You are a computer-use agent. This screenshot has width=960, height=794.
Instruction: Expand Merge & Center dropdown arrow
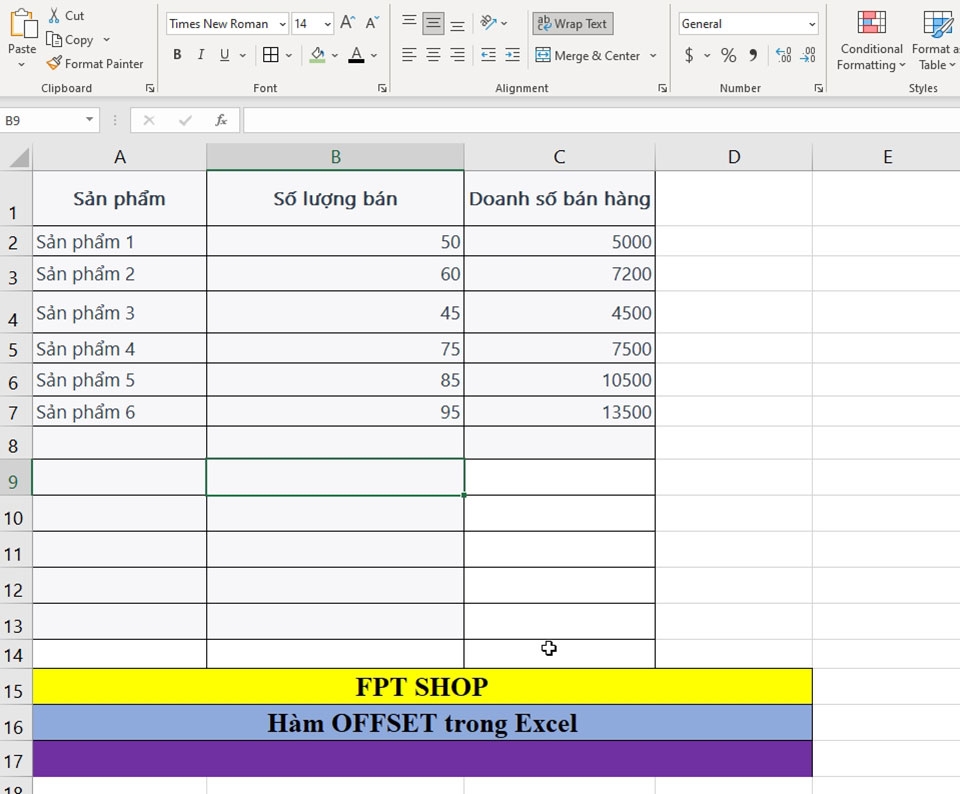pos(653,55)
